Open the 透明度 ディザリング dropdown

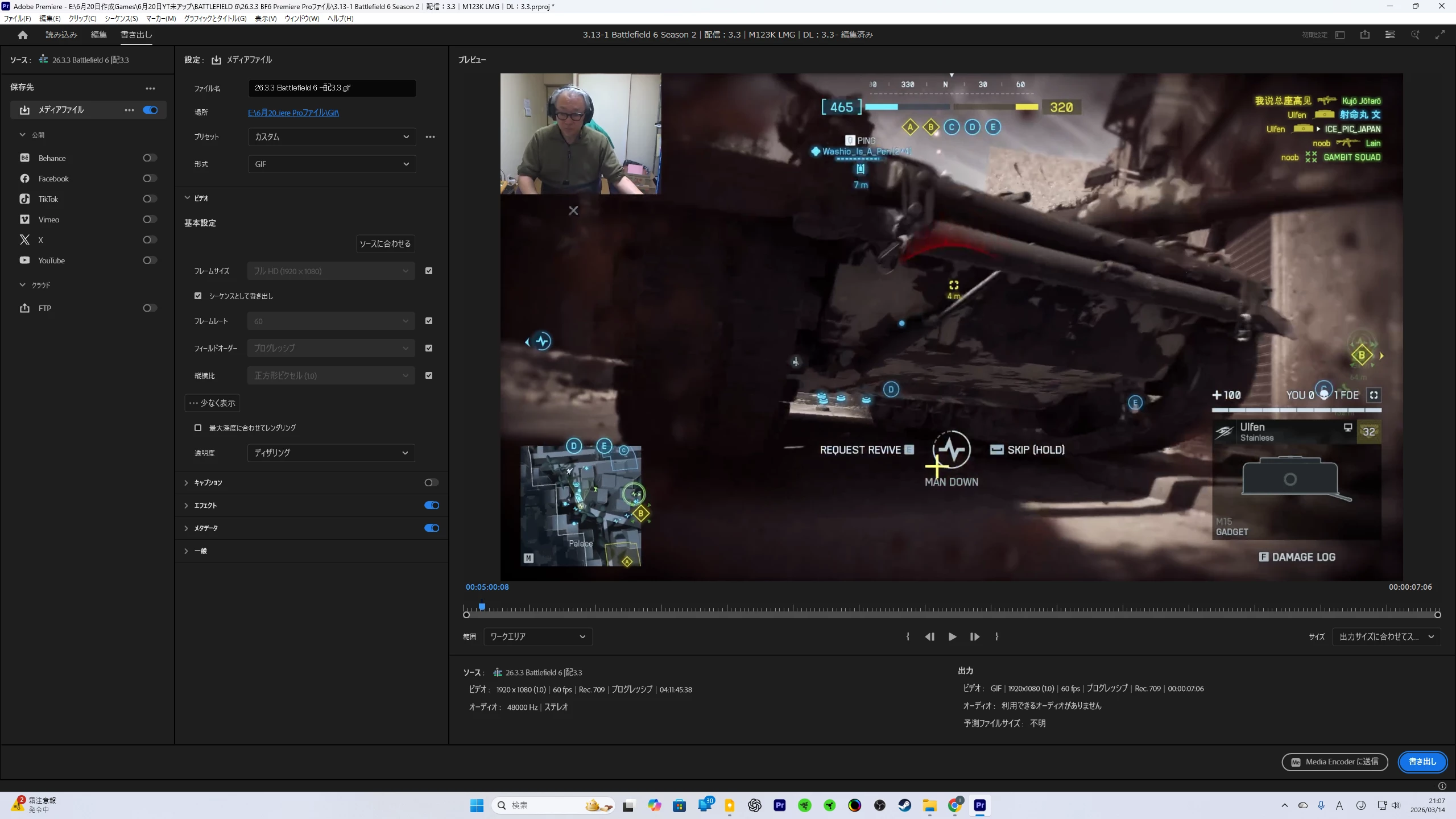pyautogui.click(x=332, y=453)
